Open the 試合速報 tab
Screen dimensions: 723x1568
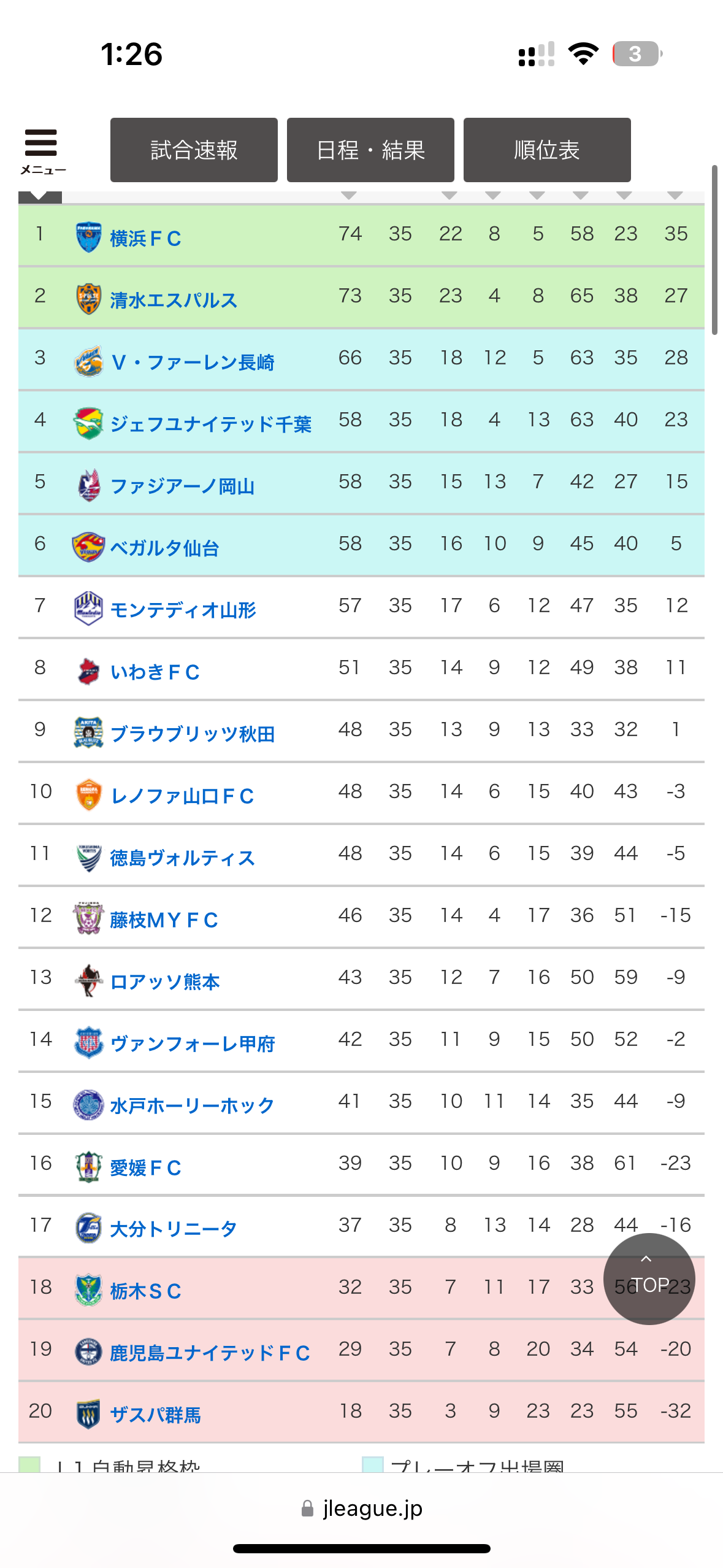coord(194,150)
